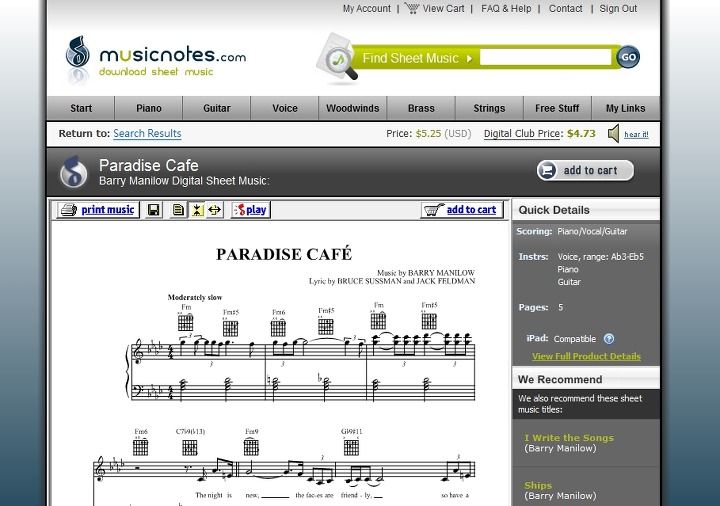The height and width of the screenshot is (506, 720).
Task: Click the $5.25 price value
Action: 428,134
